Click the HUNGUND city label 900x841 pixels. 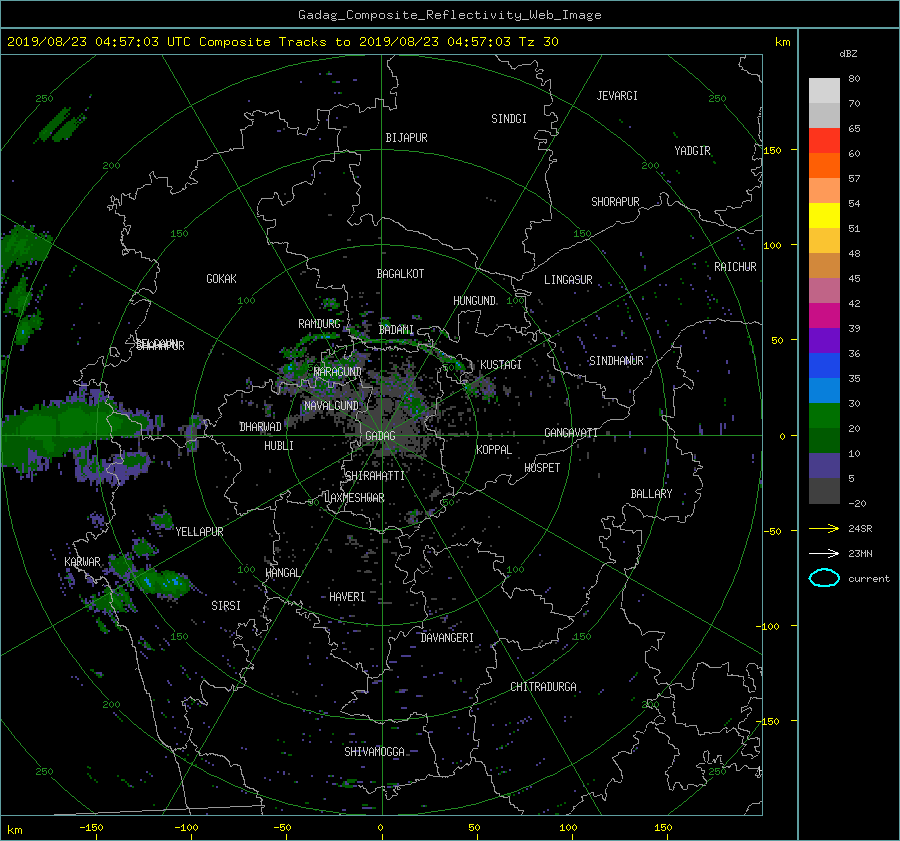[474, 301]
